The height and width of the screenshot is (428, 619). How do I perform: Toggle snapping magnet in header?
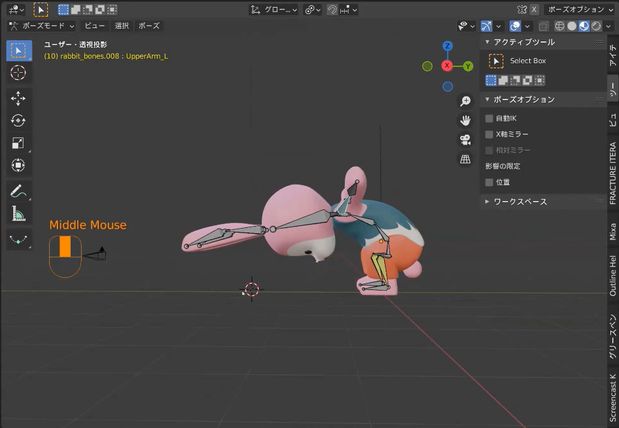click(332, 9)
